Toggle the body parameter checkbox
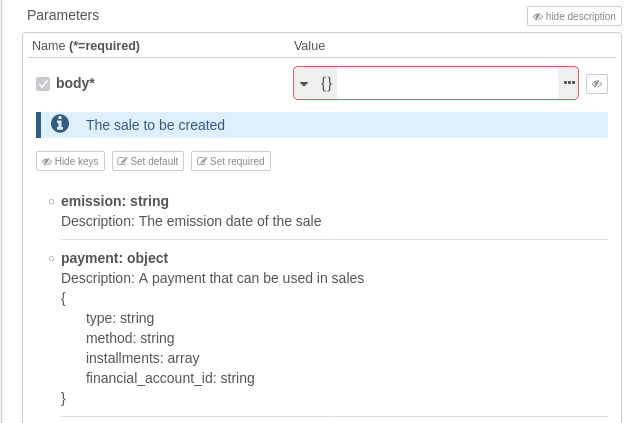641x423 pixels. (43, 84)
